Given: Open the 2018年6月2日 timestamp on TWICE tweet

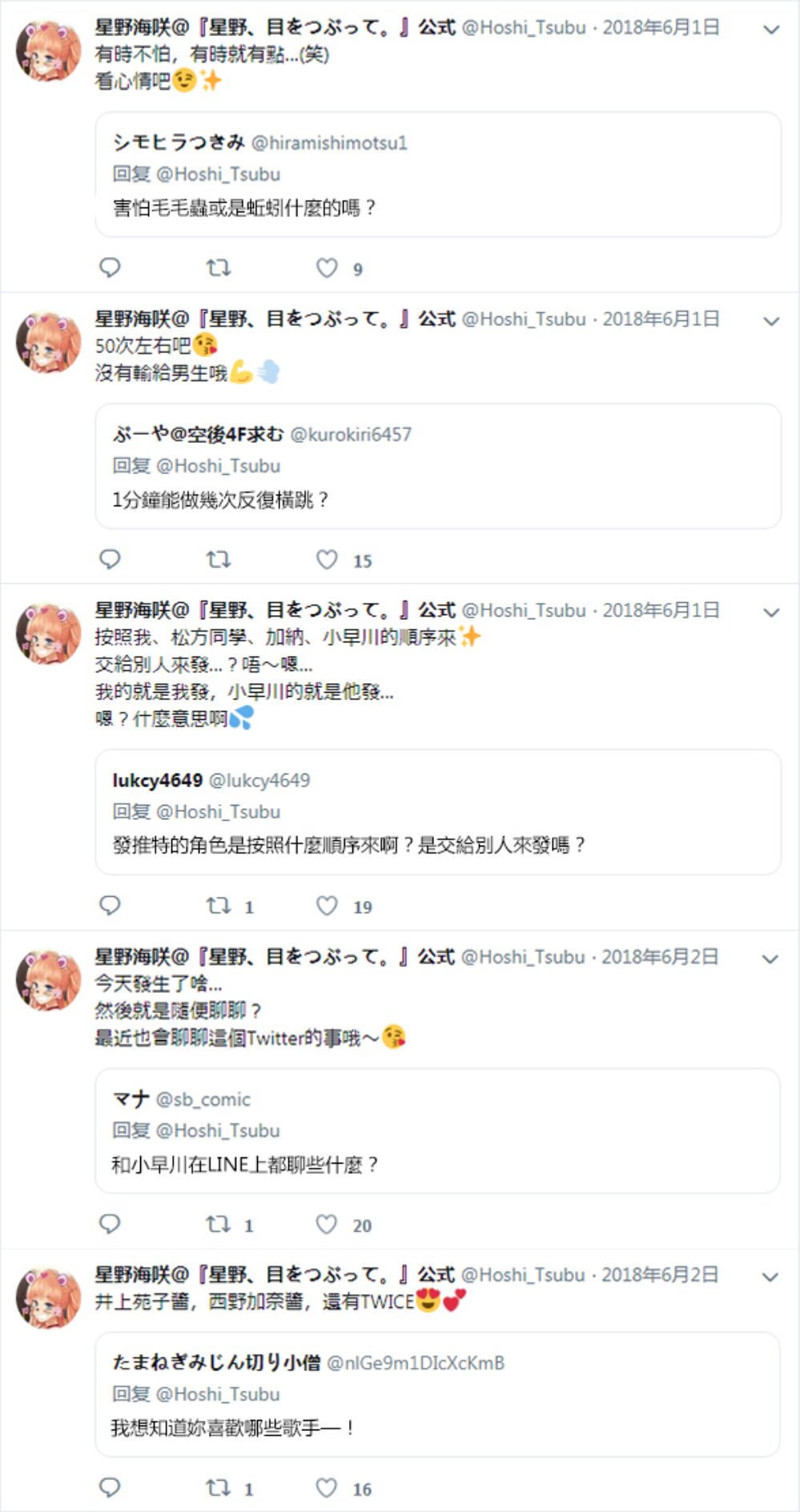Looking at the screenshot, I should click(660, 1274).
